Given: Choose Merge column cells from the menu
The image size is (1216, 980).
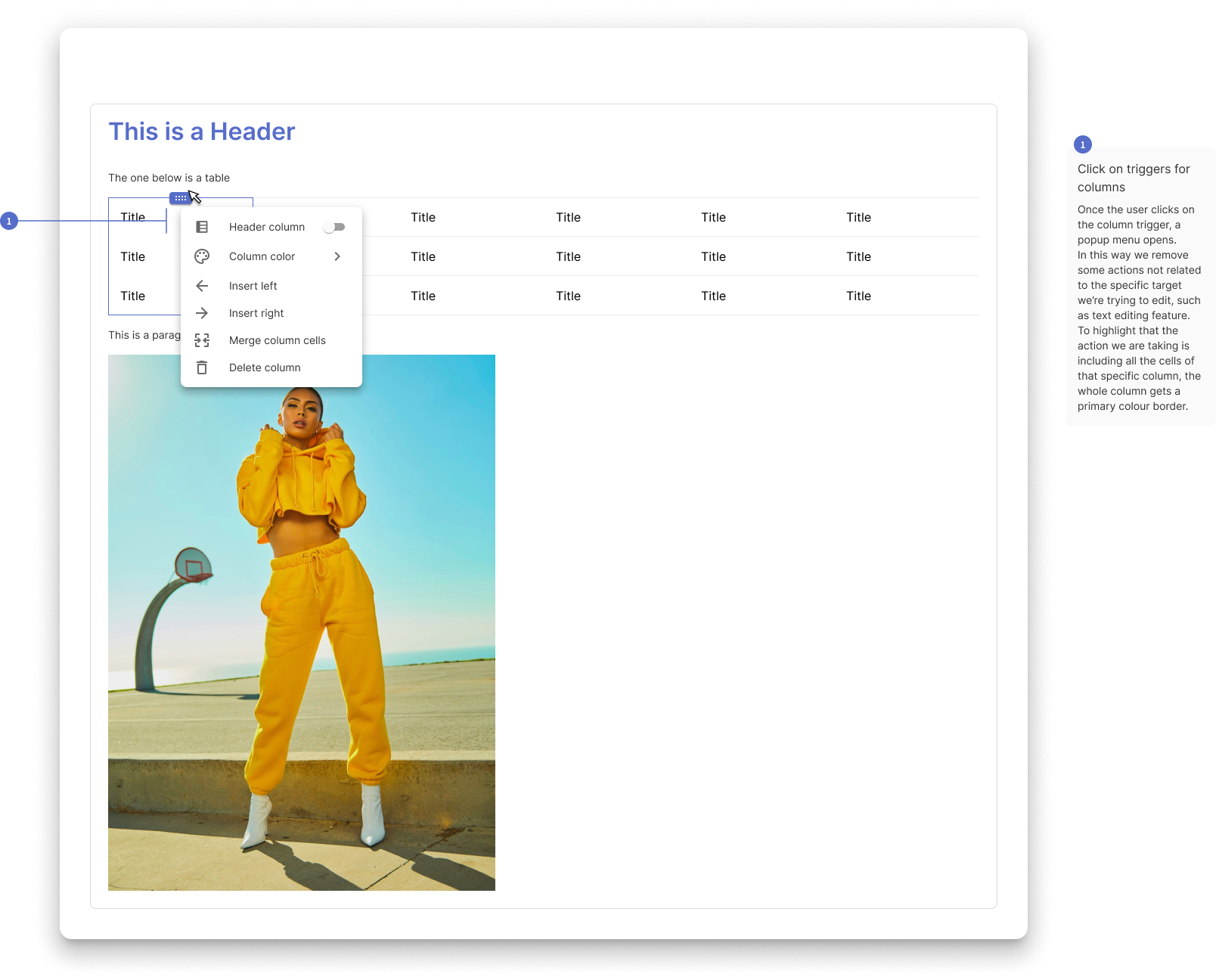Looking at the screenshot, I should [271, 340].
